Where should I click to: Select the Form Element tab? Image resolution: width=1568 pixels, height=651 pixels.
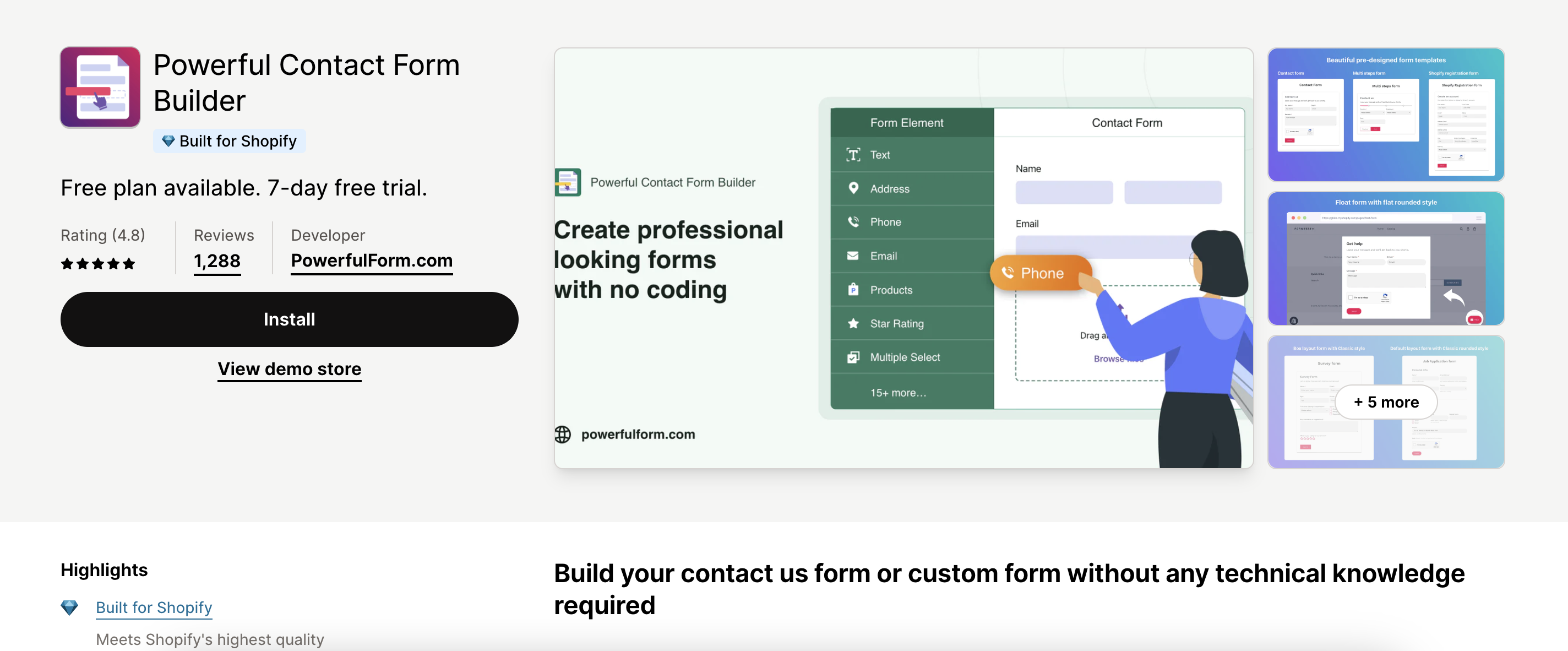pyautogui.click(x=907, y=122)
